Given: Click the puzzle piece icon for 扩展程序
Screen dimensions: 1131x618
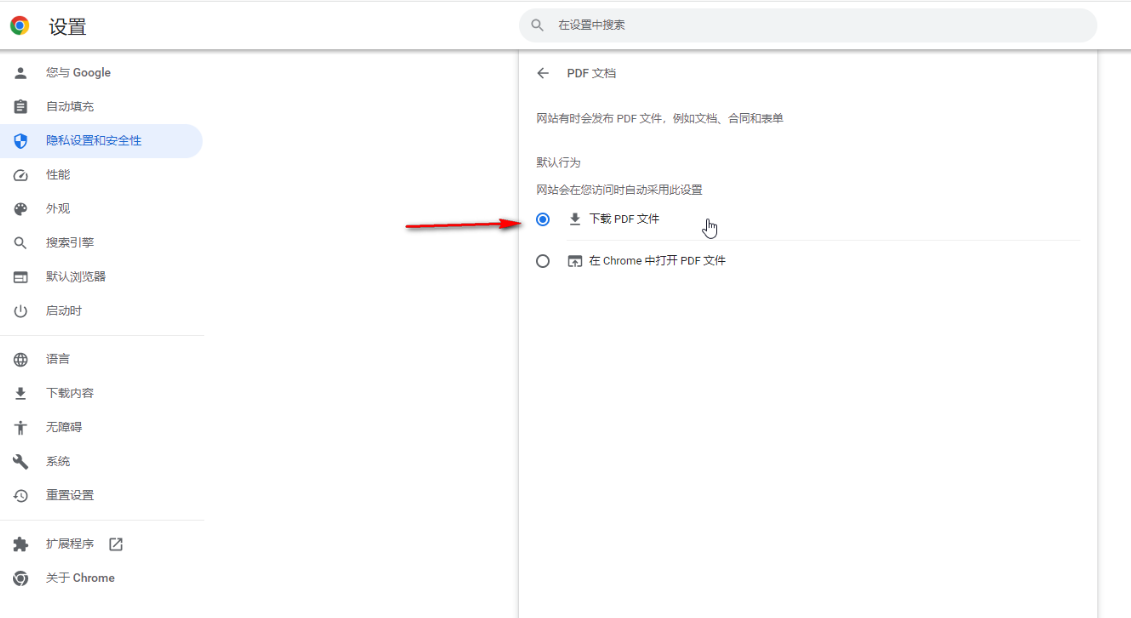Looking at the screenshot, I should coord(20,544).
